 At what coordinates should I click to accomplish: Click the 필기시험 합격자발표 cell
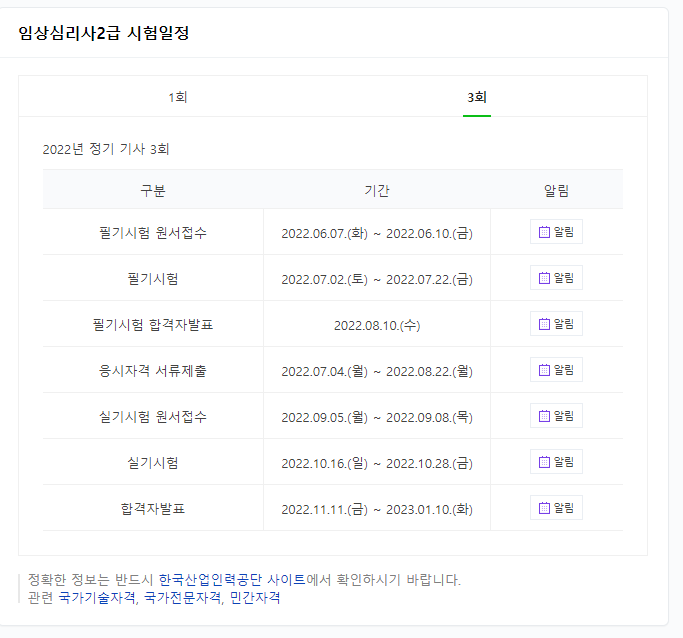coord(153,324)
